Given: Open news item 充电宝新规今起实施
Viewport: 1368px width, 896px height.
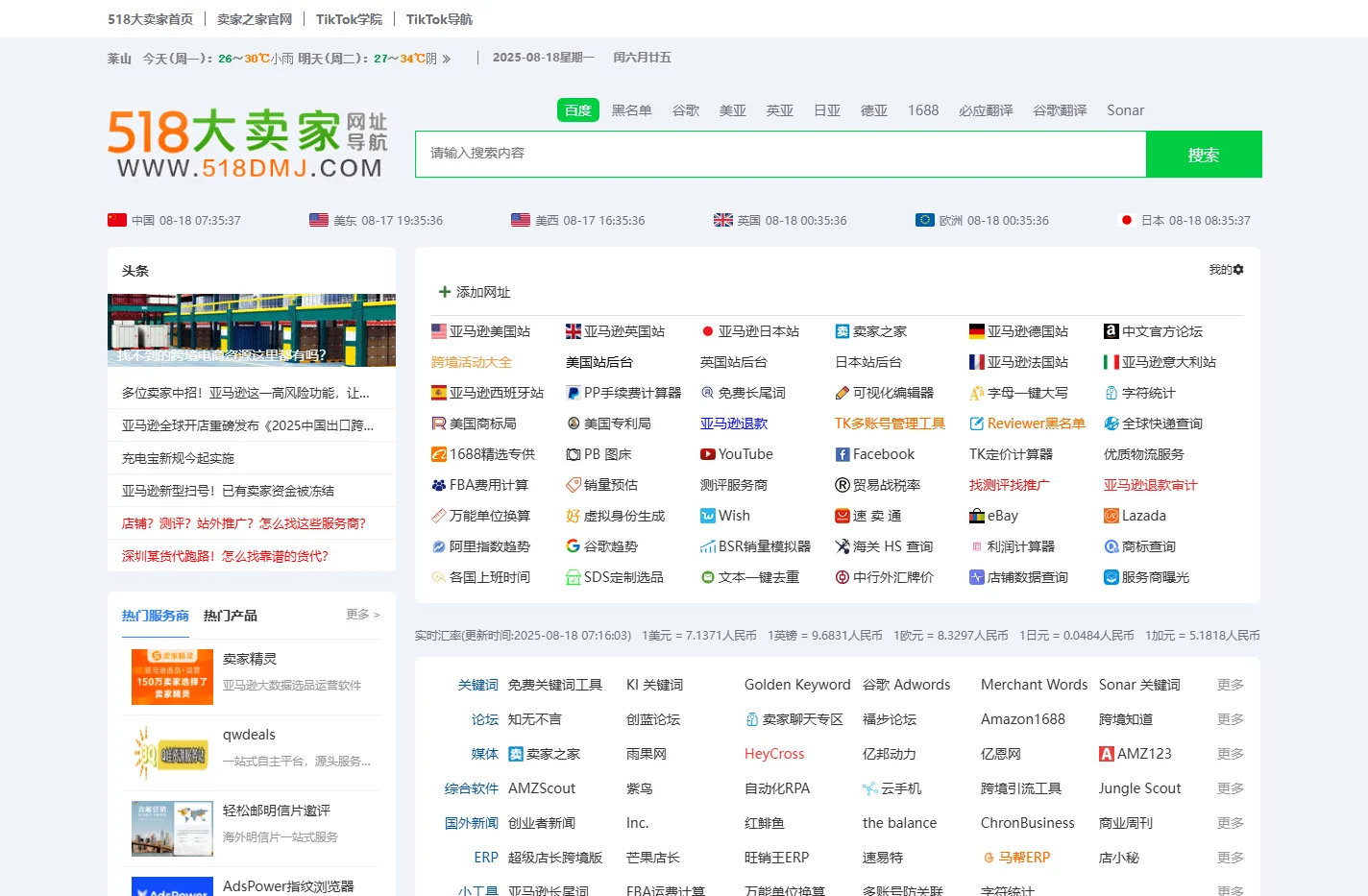Looking at the screenshot, I should pos(178,458).
